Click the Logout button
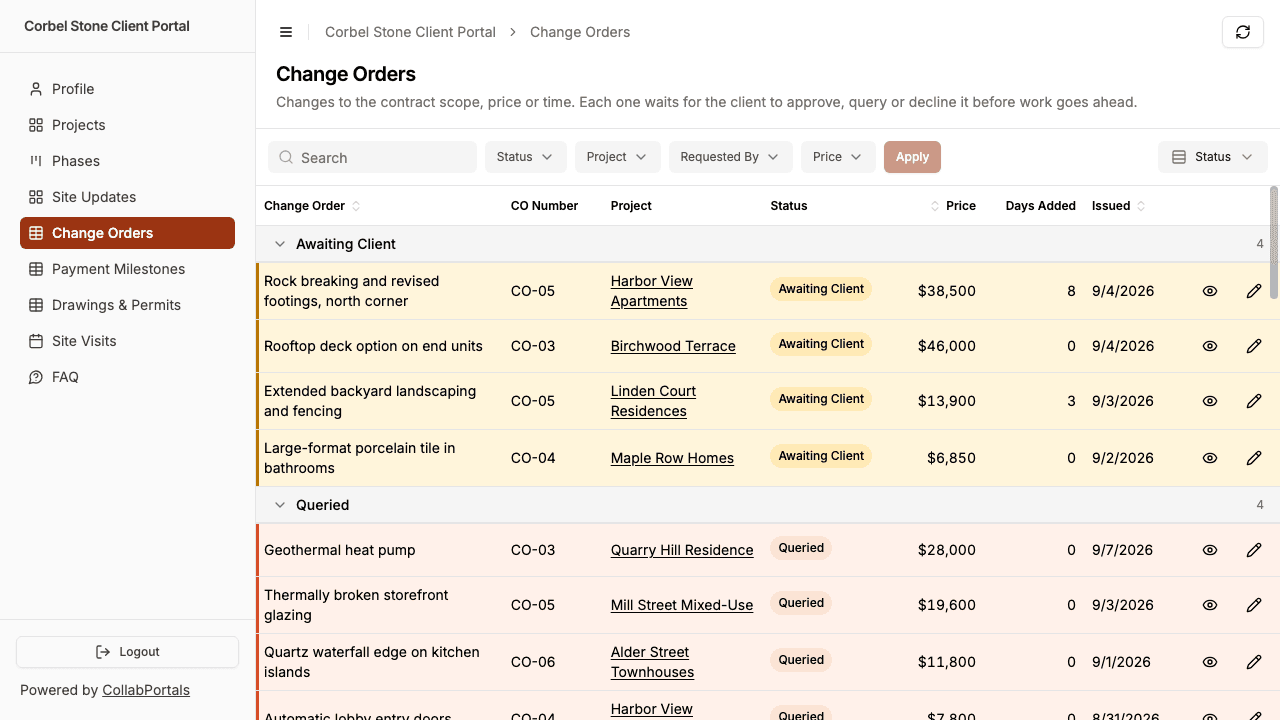The image size is (1280, 720). pyautogui.click(x=128, y=652)
